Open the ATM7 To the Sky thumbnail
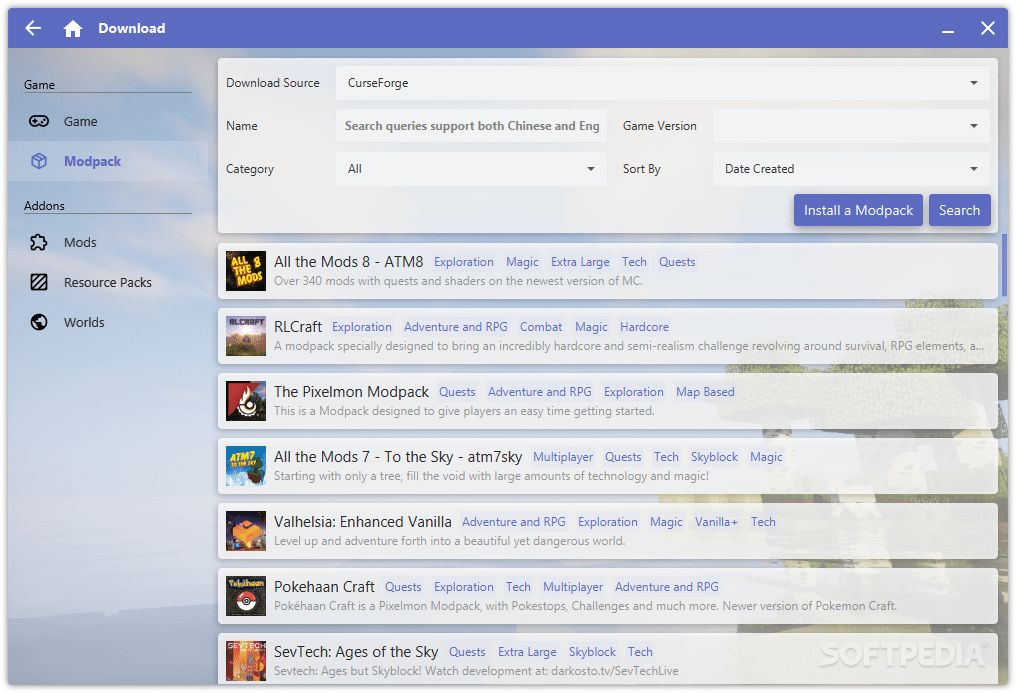 [x=246, y=466]
